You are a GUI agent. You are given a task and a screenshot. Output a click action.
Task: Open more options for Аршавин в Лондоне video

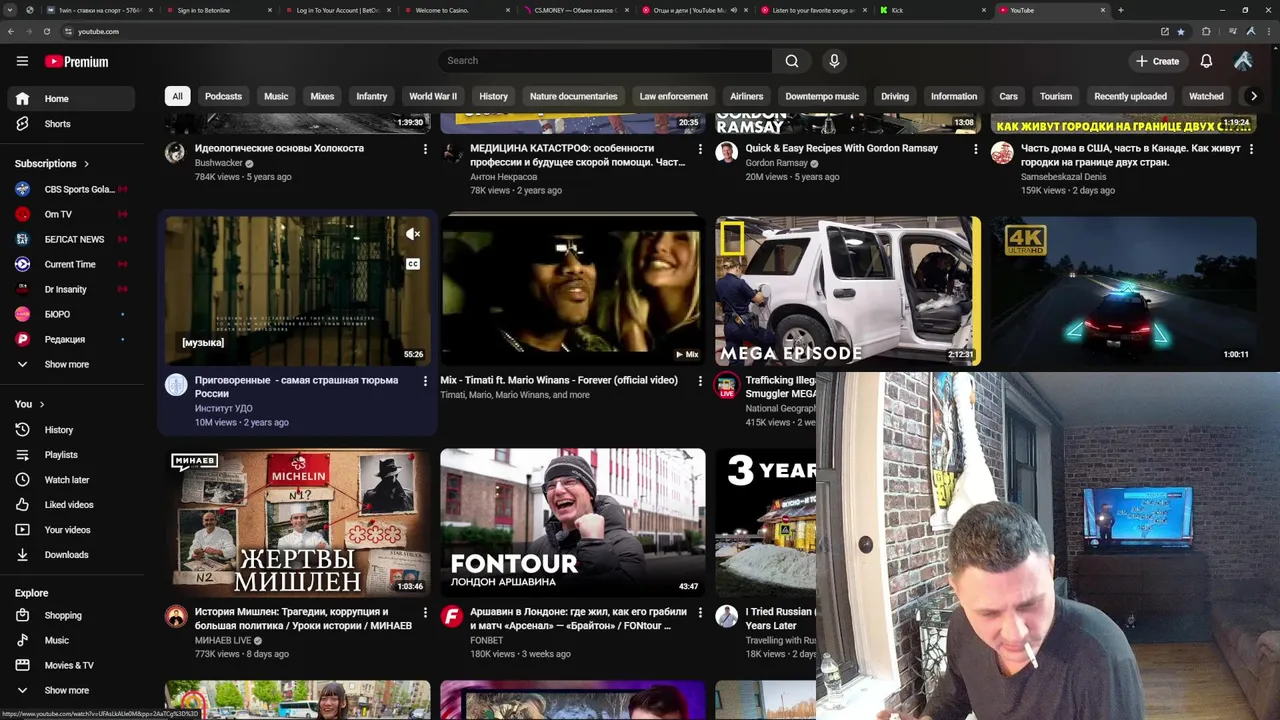coord(700,612)
